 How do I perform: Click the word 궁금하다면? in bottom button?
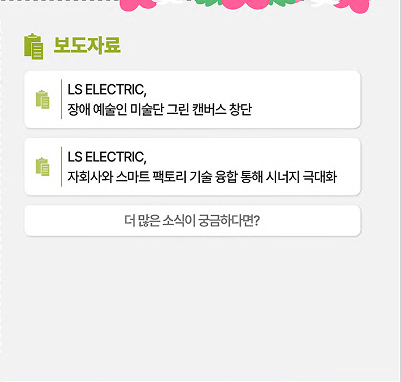pos(229,221)
